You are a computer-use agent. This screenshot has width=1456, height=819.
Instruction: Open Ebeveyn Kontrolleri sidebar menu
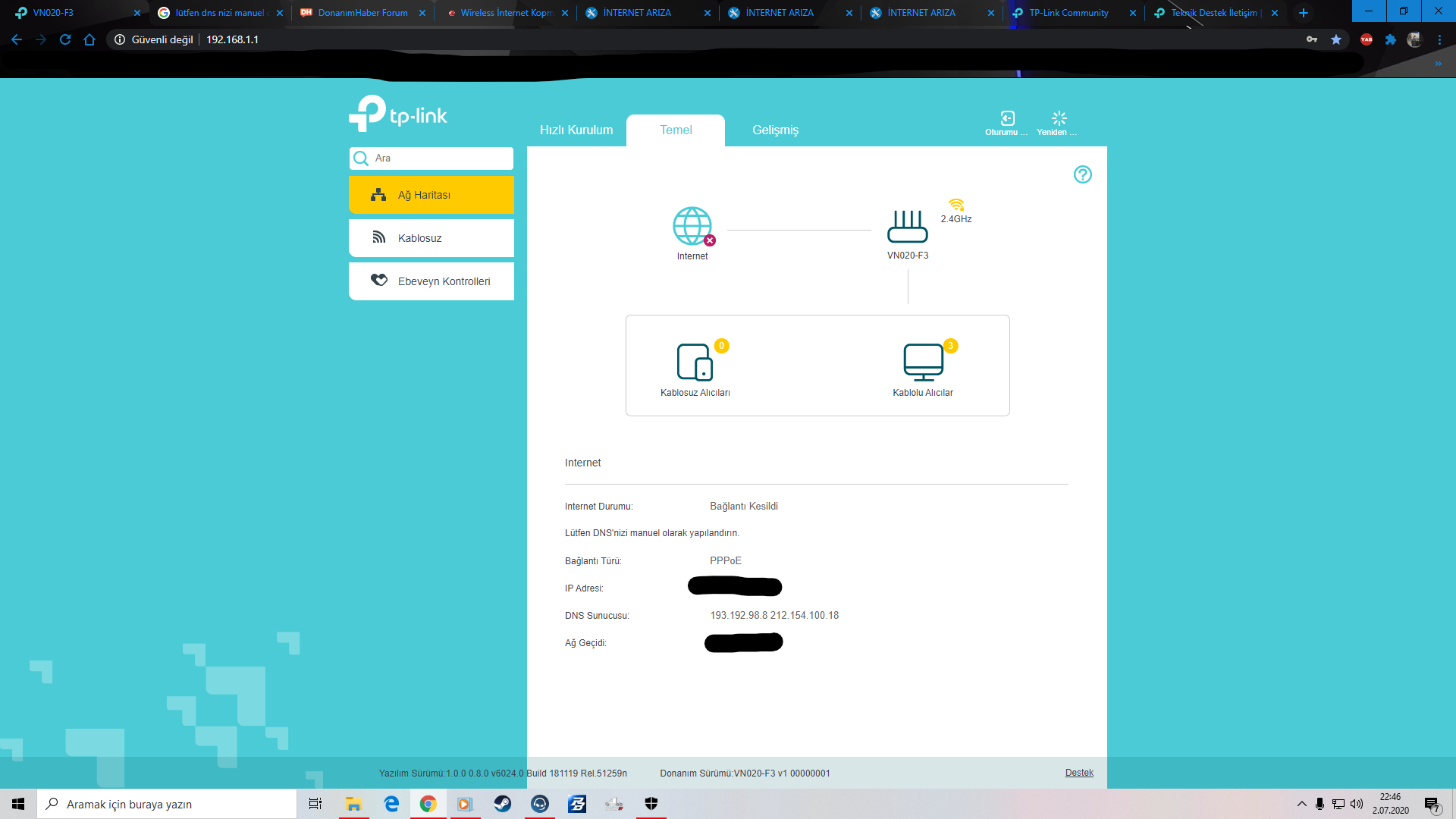(431, 281)
